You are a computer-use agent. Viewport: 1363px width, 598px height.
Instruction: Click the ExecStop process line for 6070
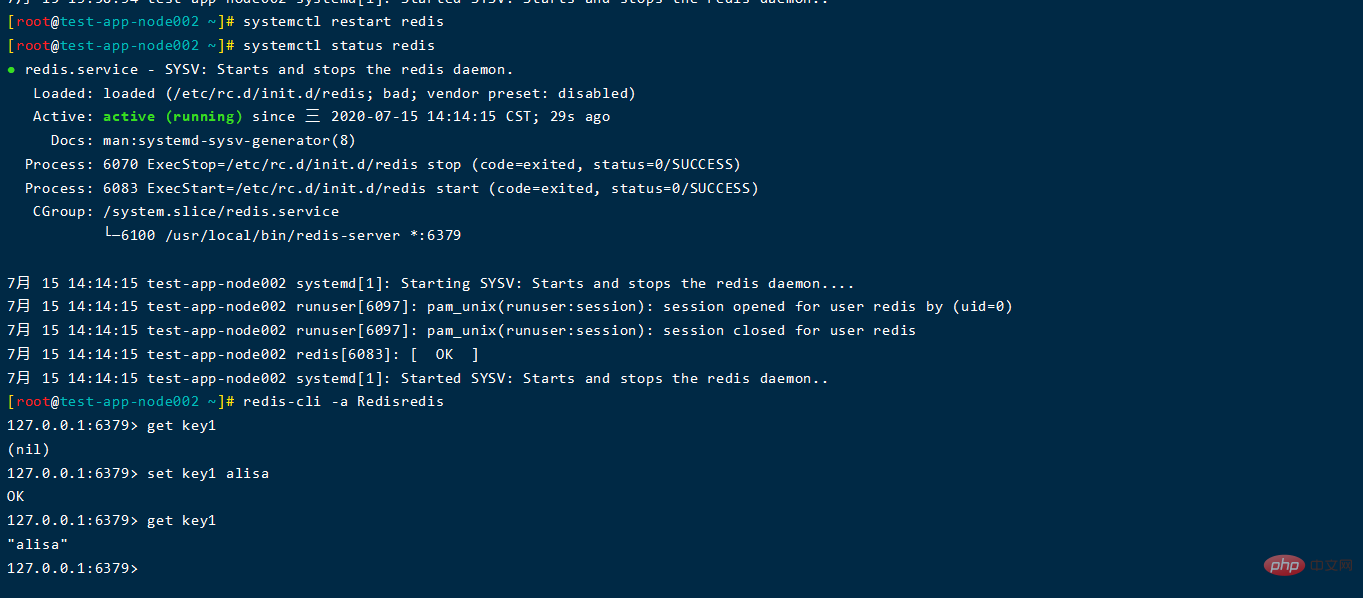pos(383,164)
